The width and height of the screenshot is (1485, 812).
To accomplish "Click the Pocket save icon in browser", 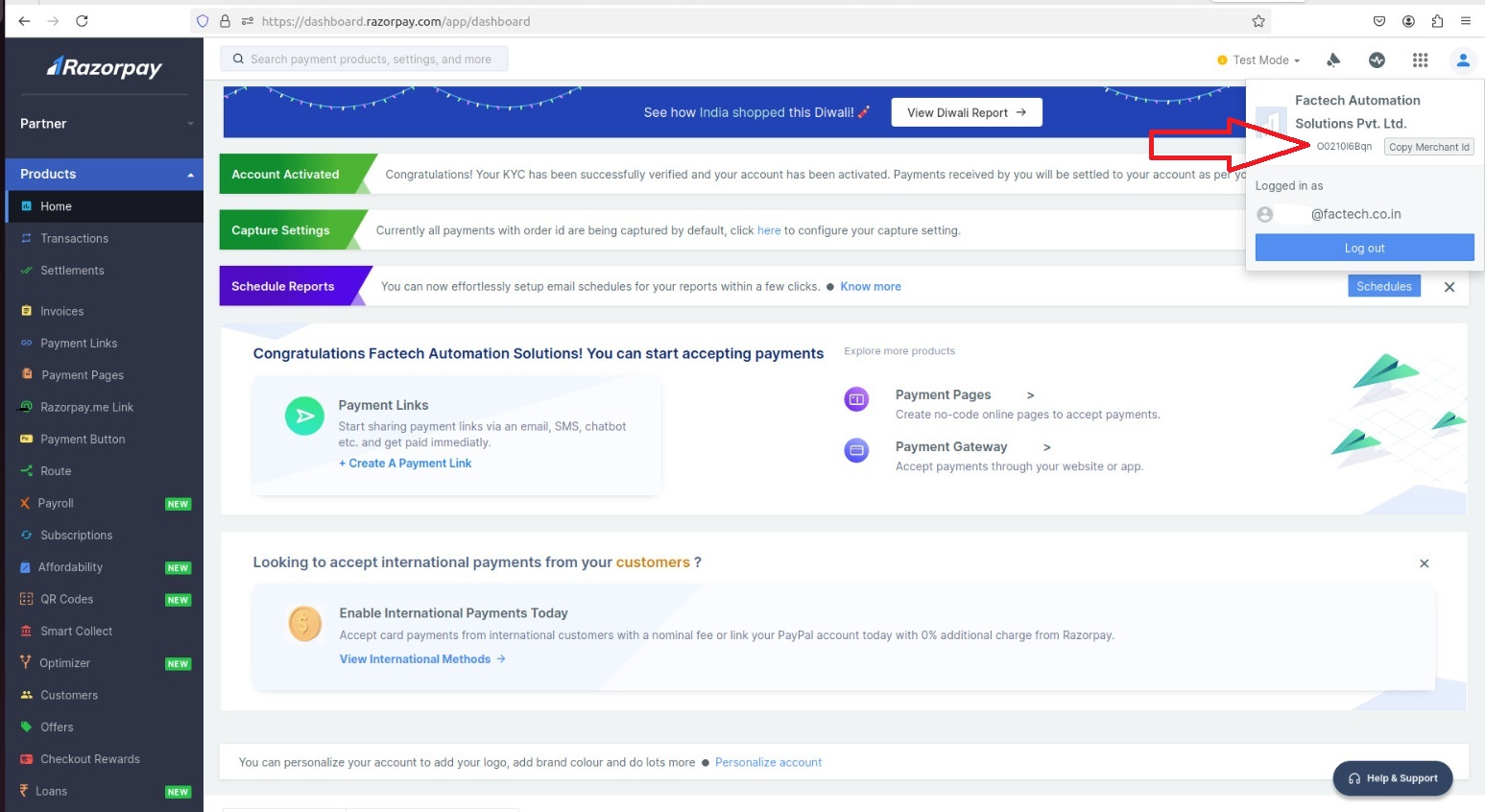I will 1378,21.
